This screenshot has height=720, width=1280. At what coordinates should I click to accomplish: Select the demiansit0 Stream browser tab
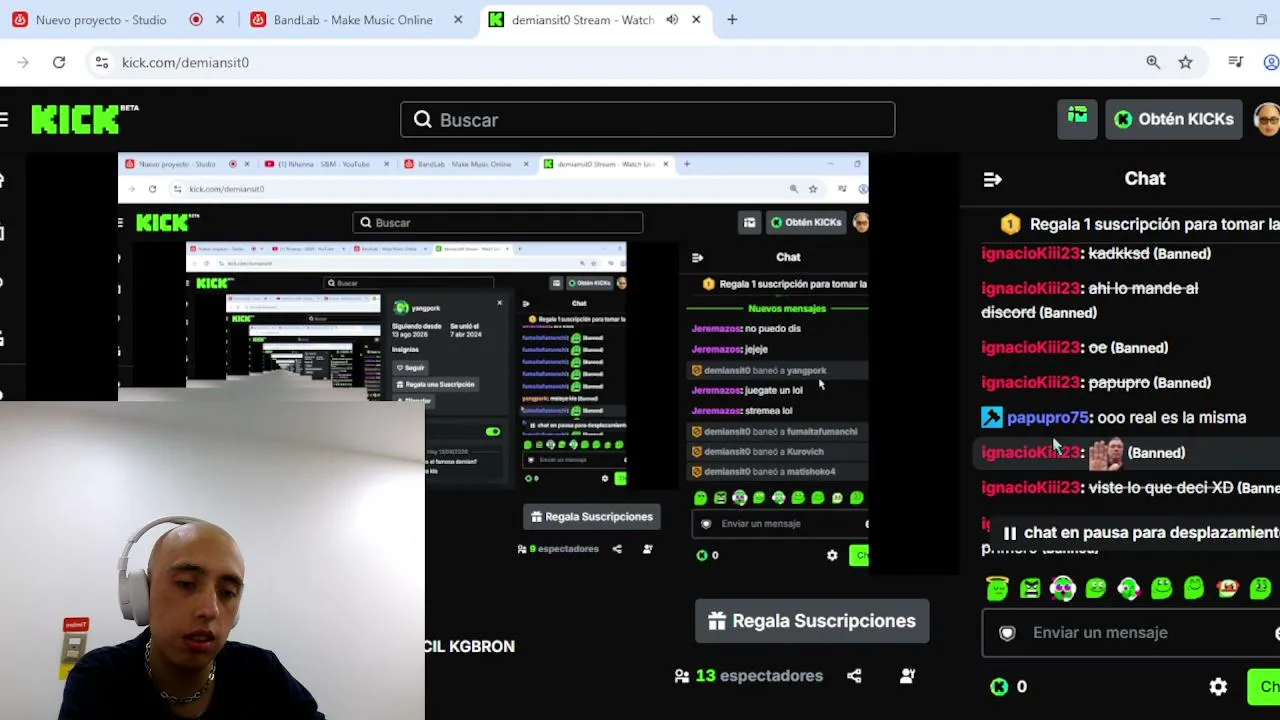(x=582, y=20)
